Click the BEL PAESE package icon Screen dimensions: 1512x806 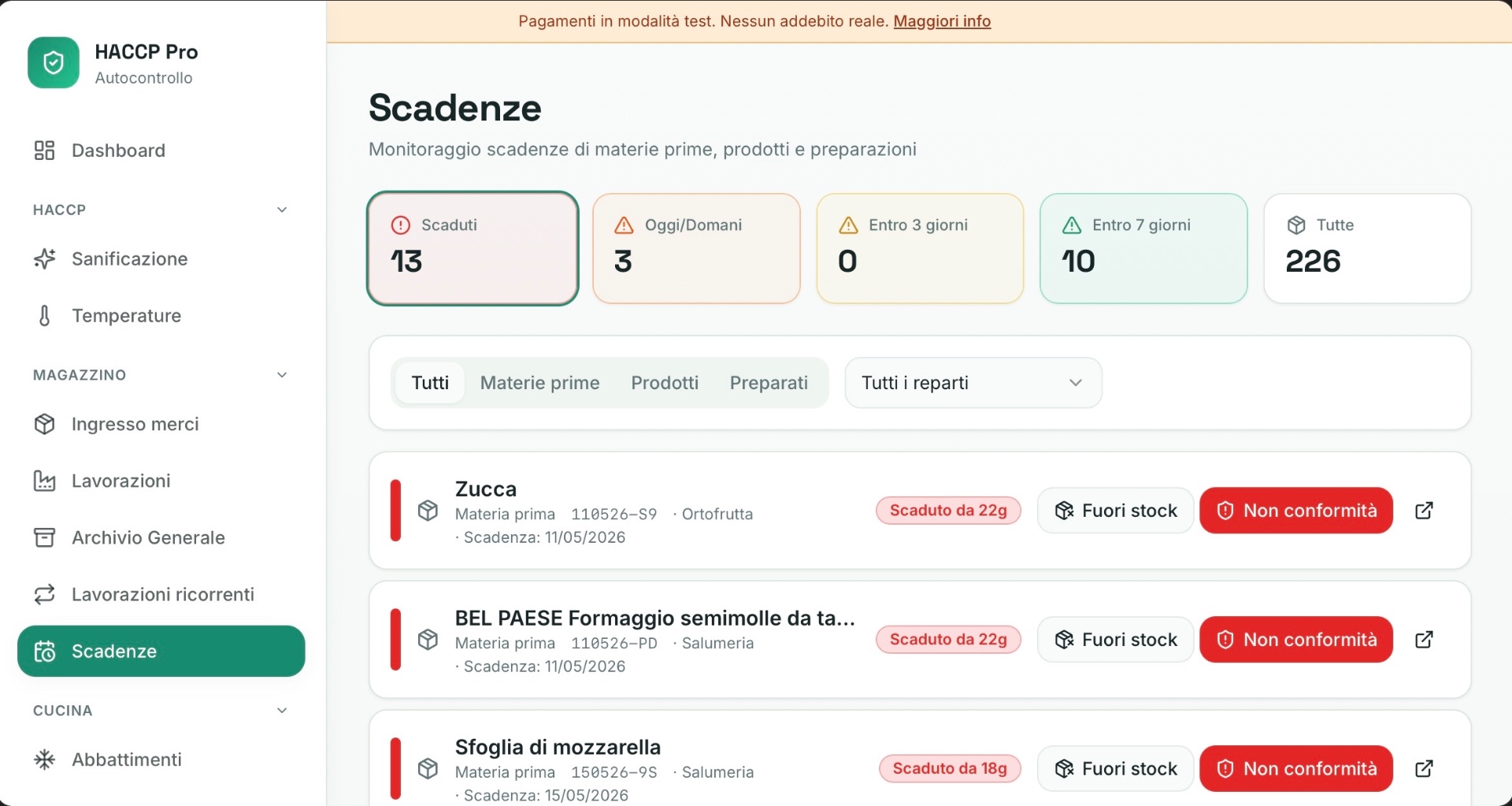[x=428, y=640]
